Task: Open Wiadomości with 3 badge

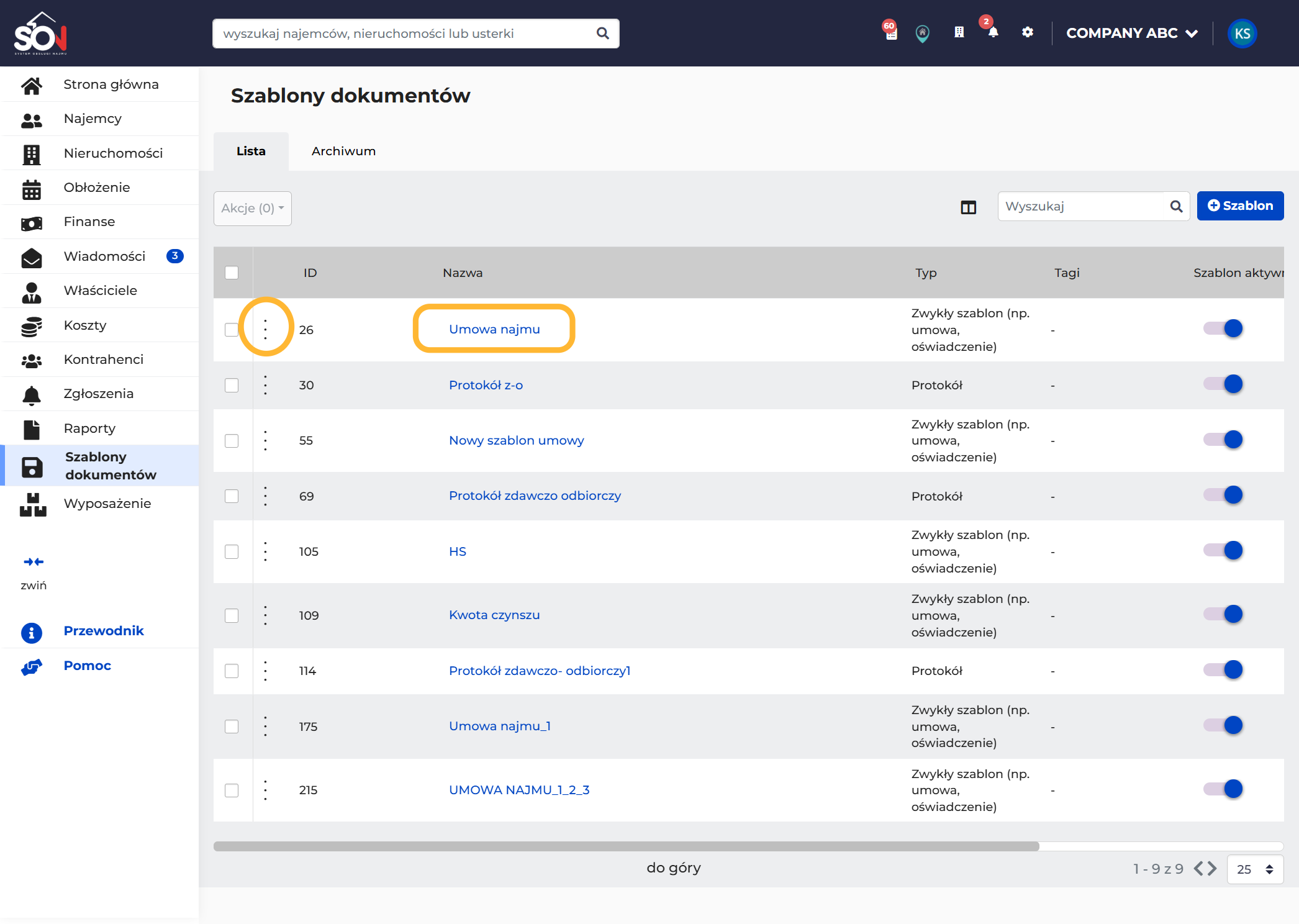Action: pyautogui.click(x=99, y=256)
